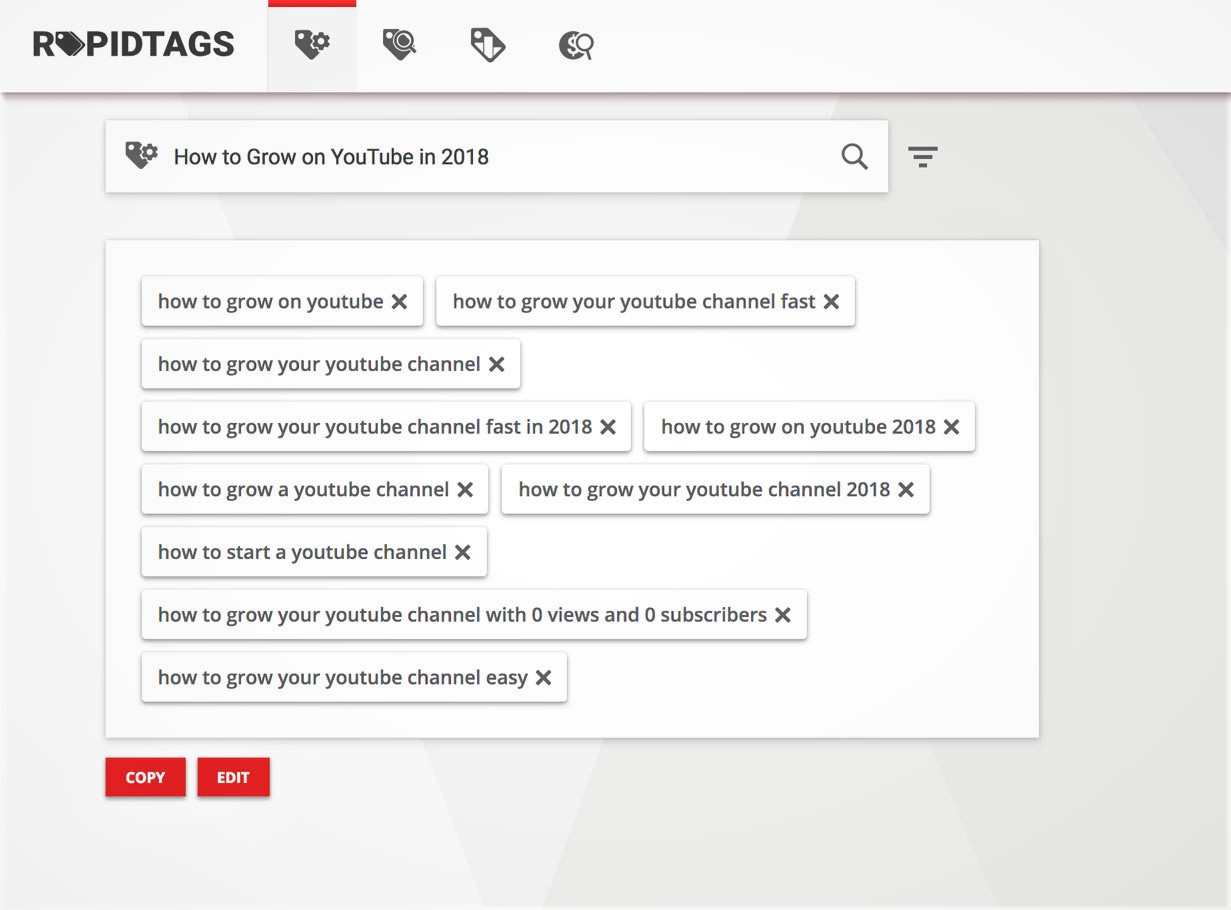Select tag text 'how to grow a youtube channel'

(x=304, y=490)
